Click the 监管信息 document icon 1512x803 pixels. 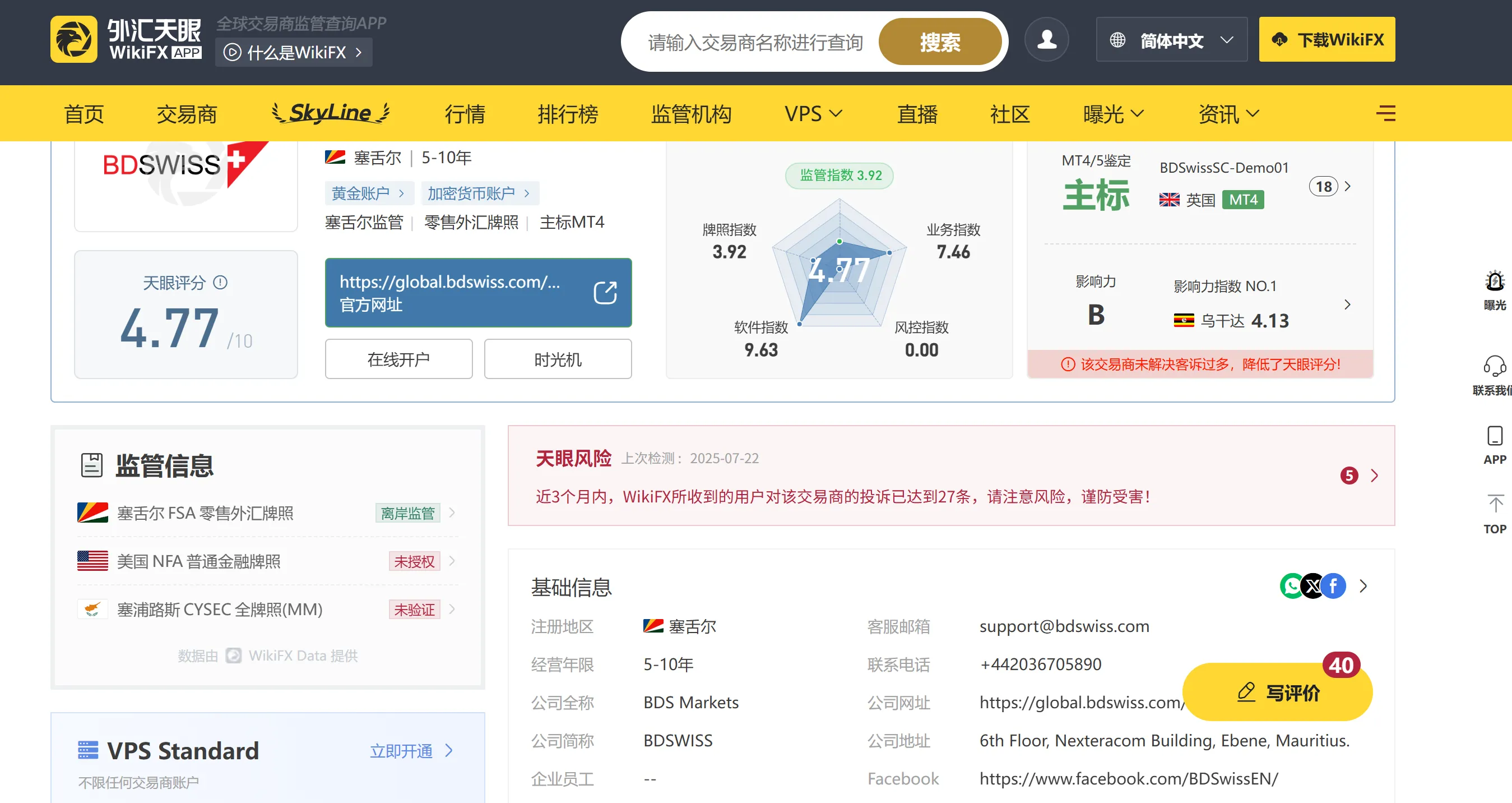(x=91, y=465)
